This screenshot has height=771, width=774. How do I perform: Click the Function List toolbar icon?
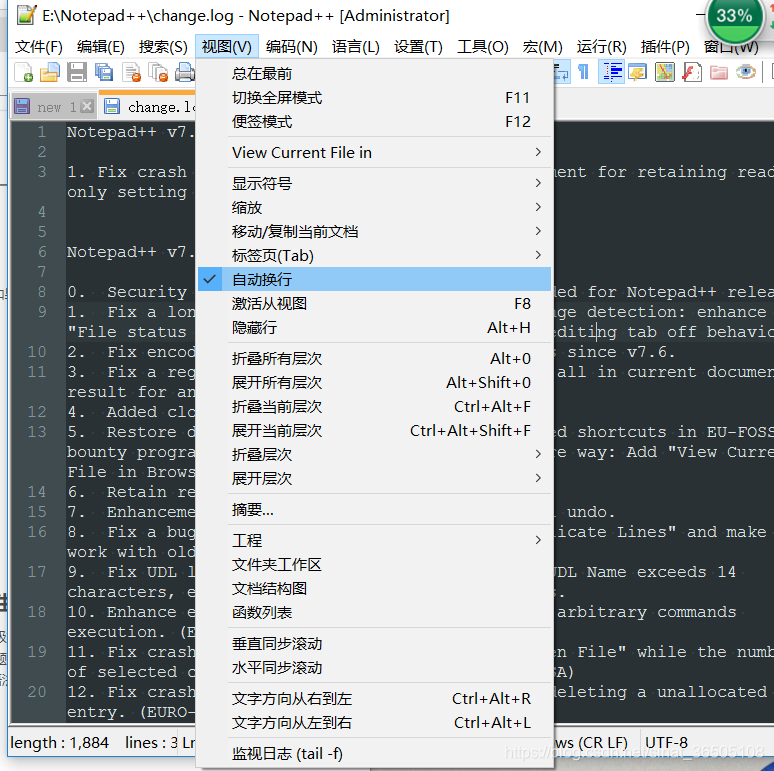coord(692,72)
